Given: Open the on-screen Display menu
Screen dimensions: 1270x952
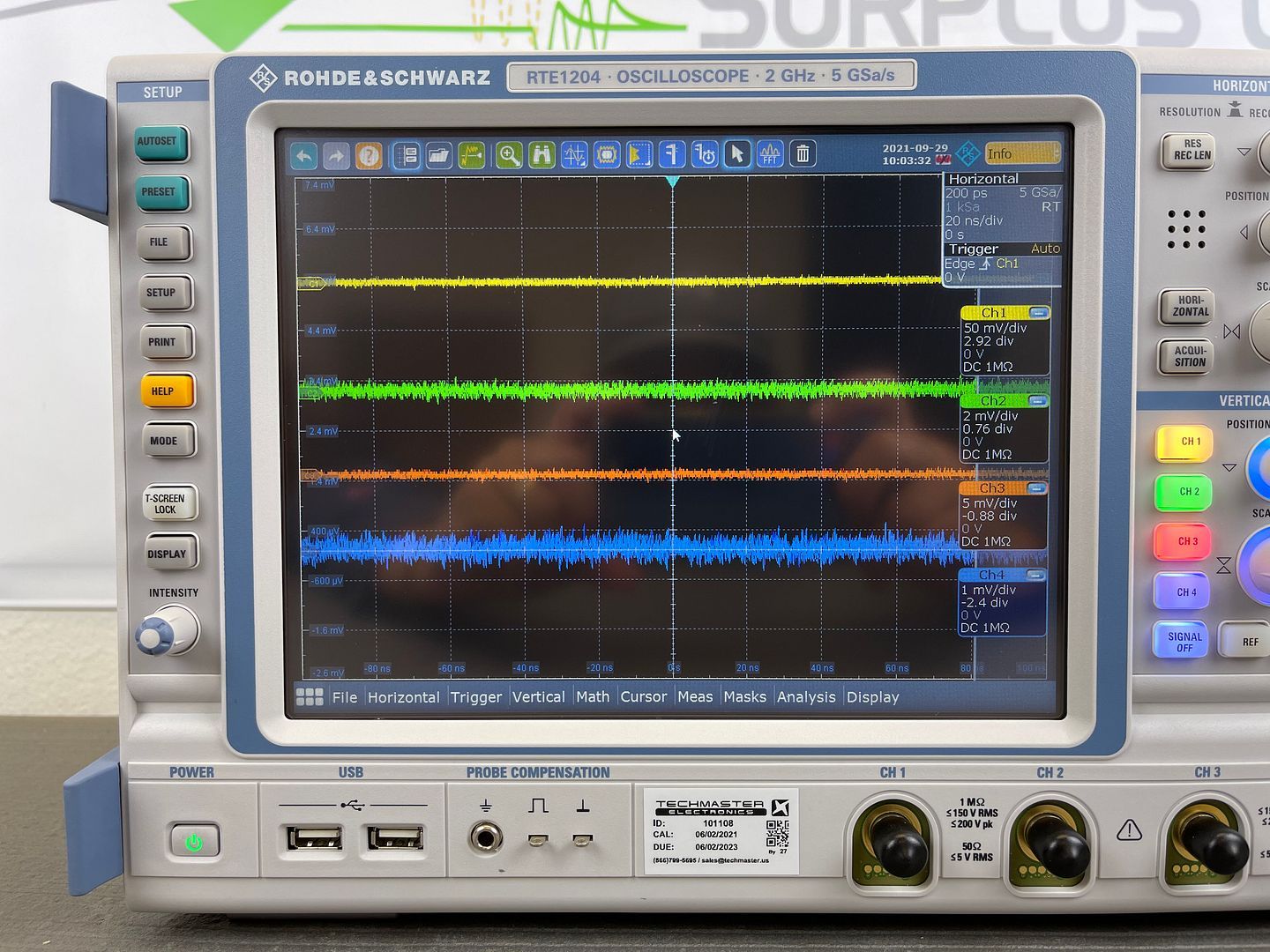Looking at the screenshot, I should point(873,697).
